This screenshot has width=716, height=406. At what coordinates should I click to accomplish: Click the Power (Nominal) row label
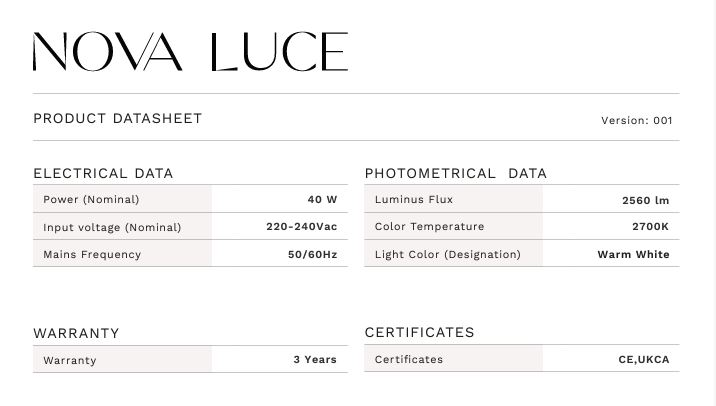click(91, 200)
